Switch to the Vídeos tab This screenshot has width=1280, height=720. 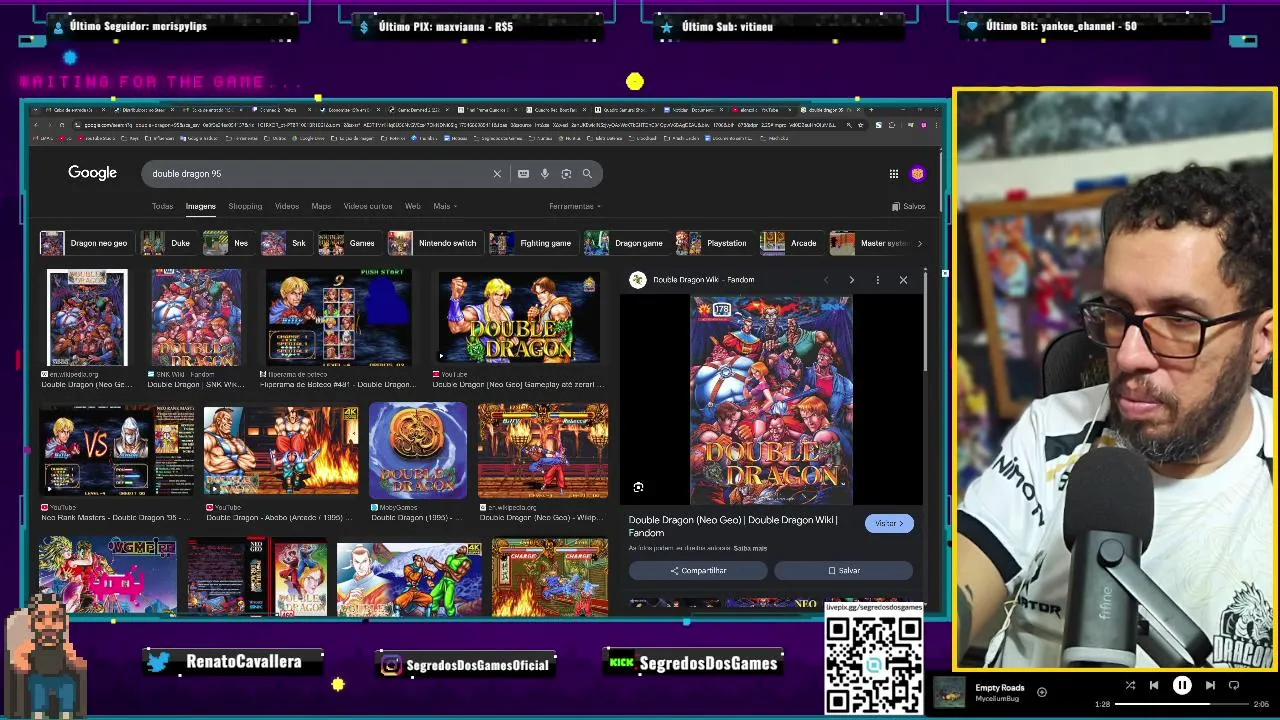click(x=287, y=206)
